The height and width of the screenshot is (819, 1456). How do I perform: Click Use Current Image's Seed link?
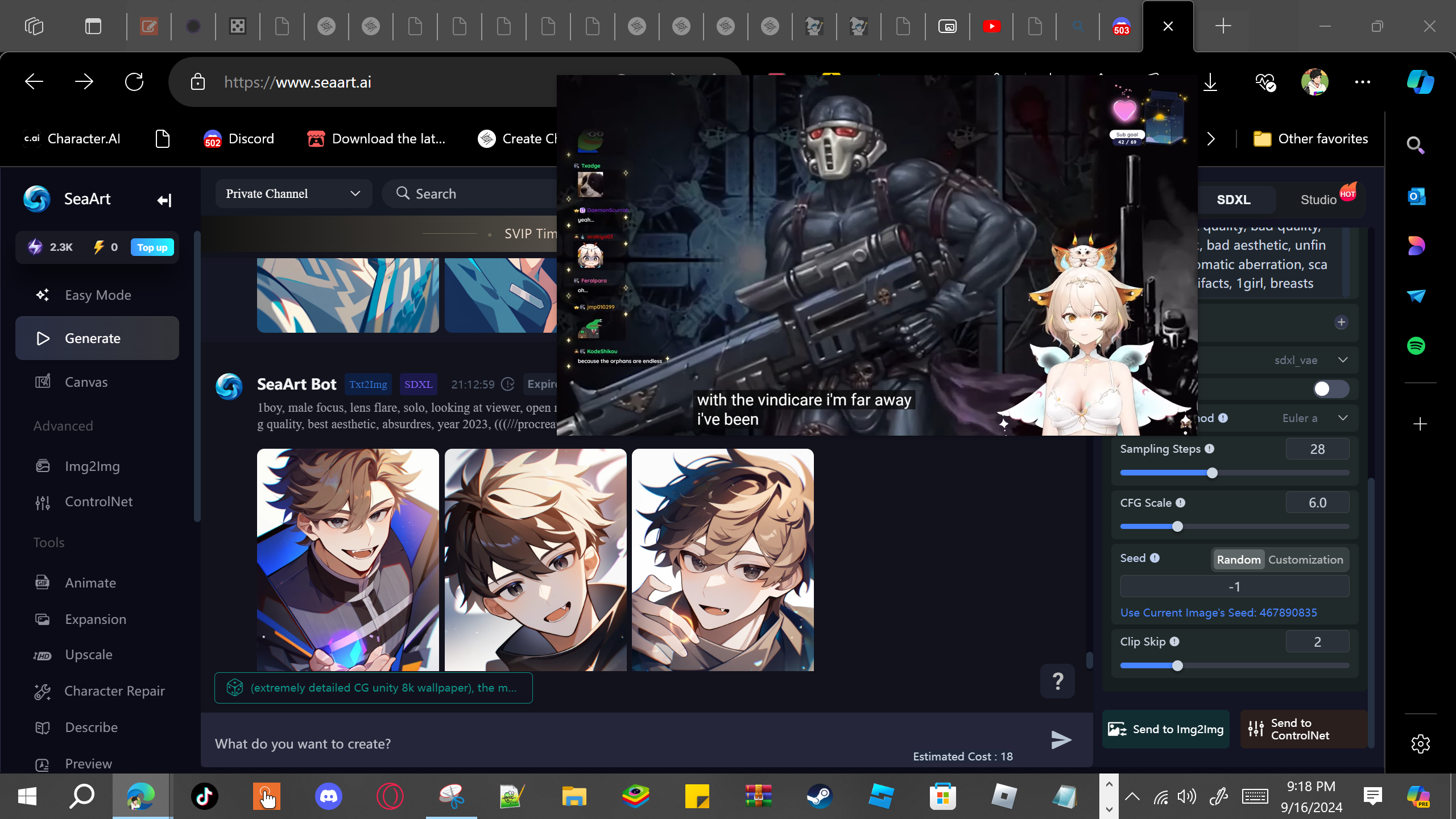tap(1218, 613)
